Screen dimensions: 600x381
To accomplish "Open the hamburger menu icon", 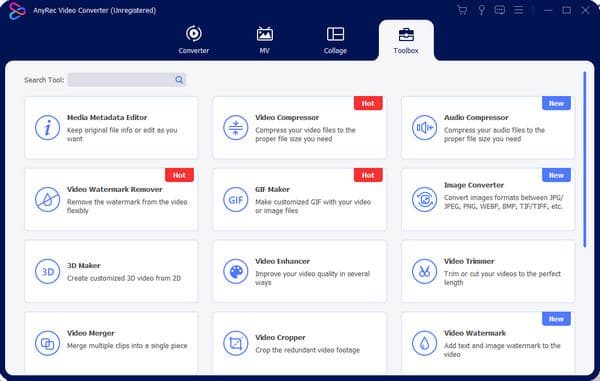I will 518,10.
